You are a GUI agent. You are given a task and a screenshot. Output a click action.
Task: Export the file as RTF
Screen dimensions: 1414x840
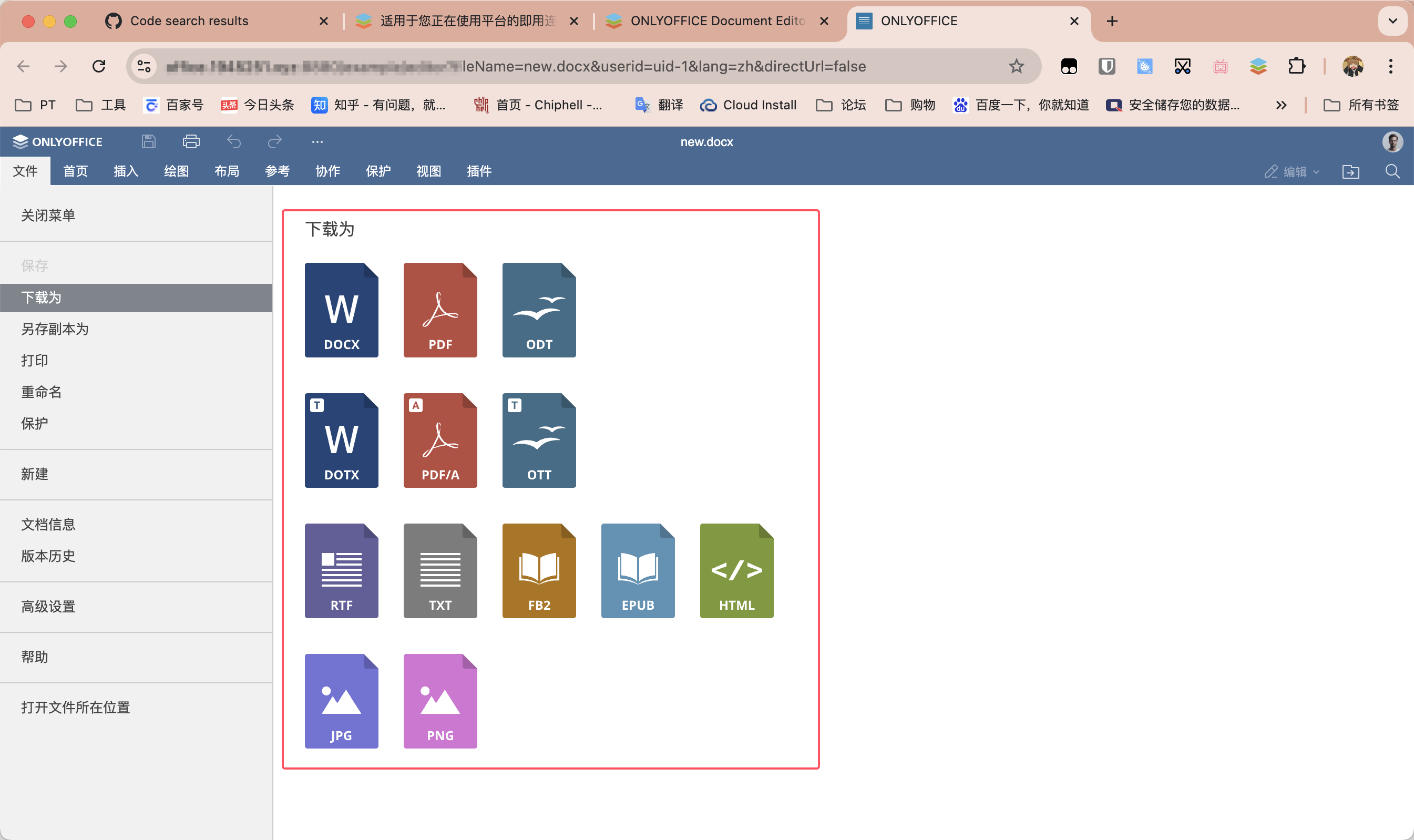341,570
